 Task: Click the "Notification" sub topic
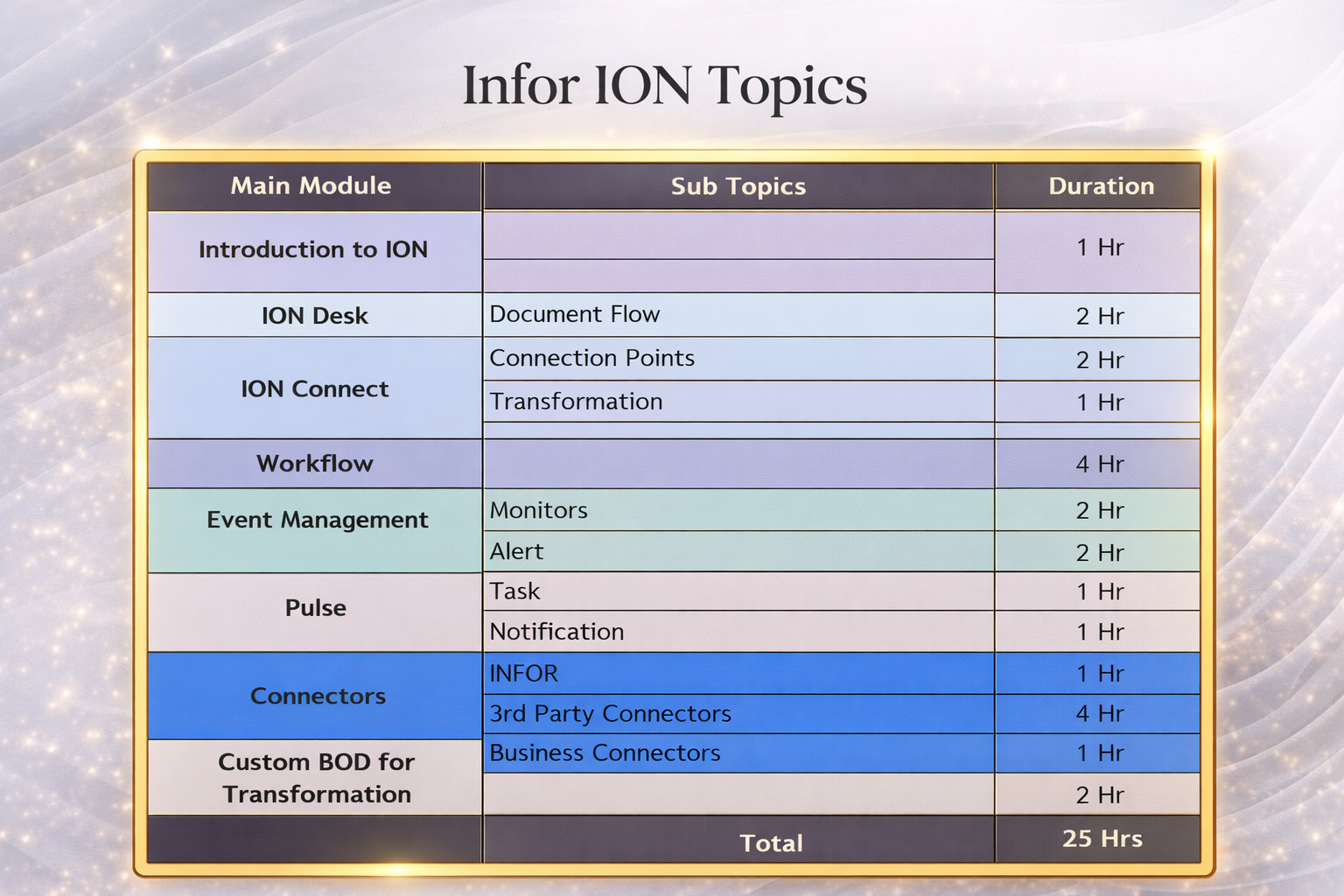(556, 631)
